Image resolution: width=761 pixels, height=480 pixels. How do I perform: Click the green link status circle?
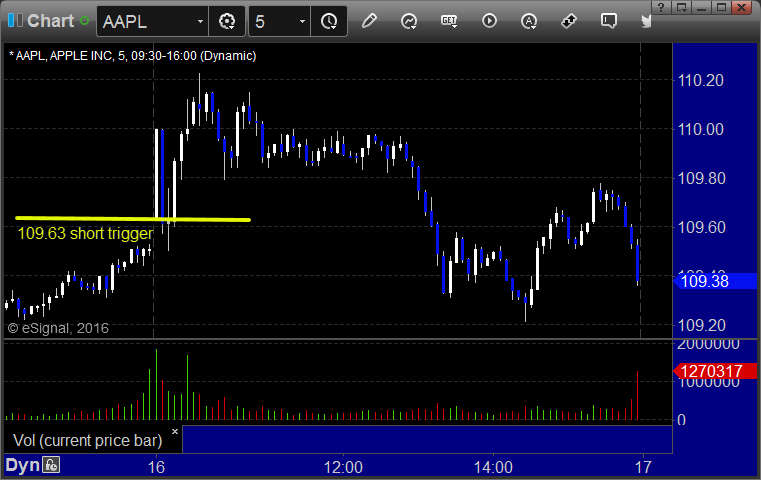click(84, 21)
